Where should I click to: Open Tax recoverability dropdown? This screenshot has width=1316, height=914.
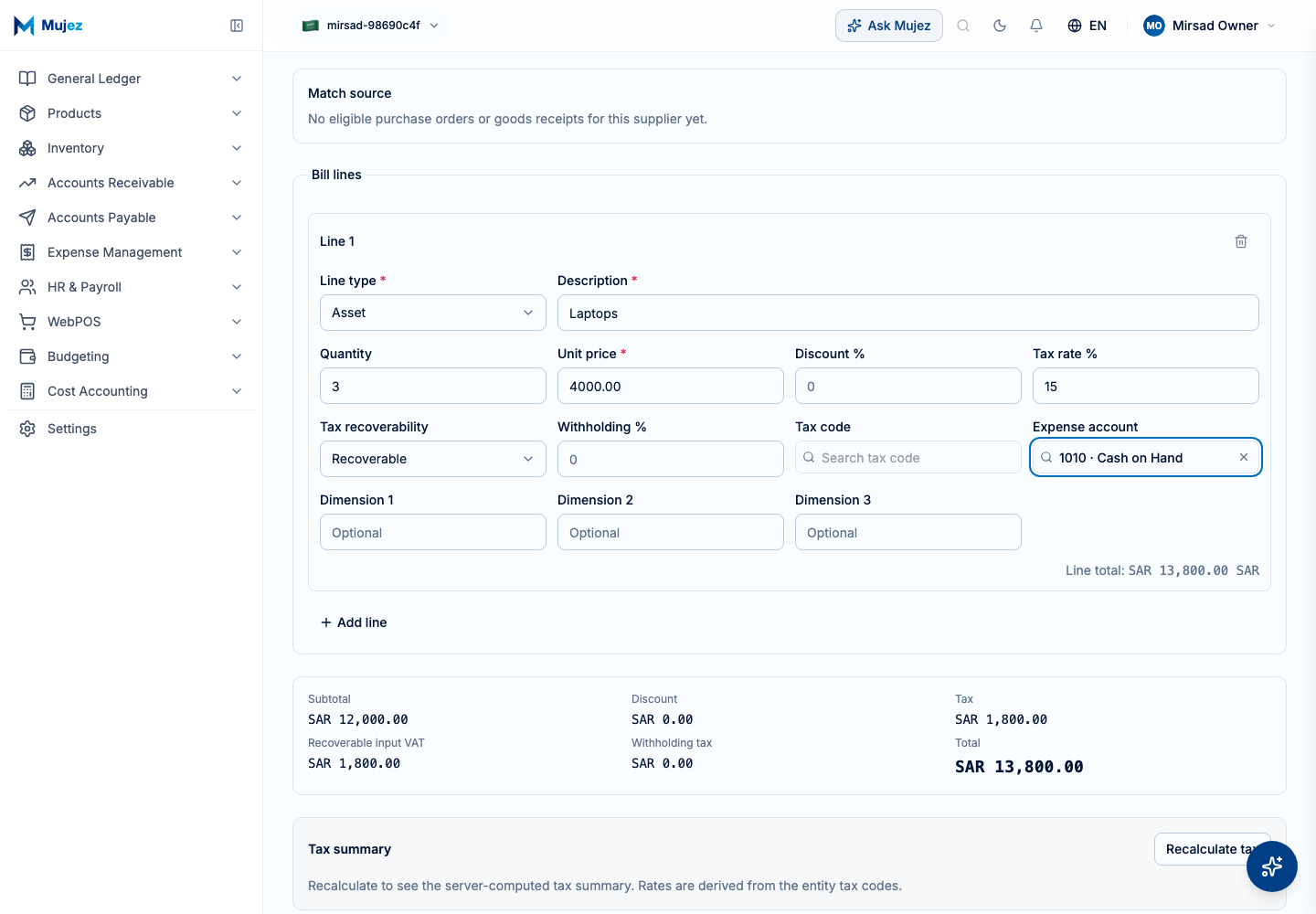pos(433,459)
